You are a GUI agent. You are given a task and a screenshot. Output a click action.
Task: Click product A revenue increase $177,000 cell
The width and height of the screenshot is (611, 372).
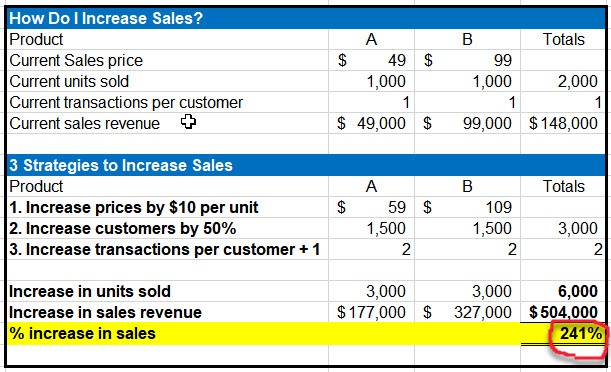pos(371,312)
